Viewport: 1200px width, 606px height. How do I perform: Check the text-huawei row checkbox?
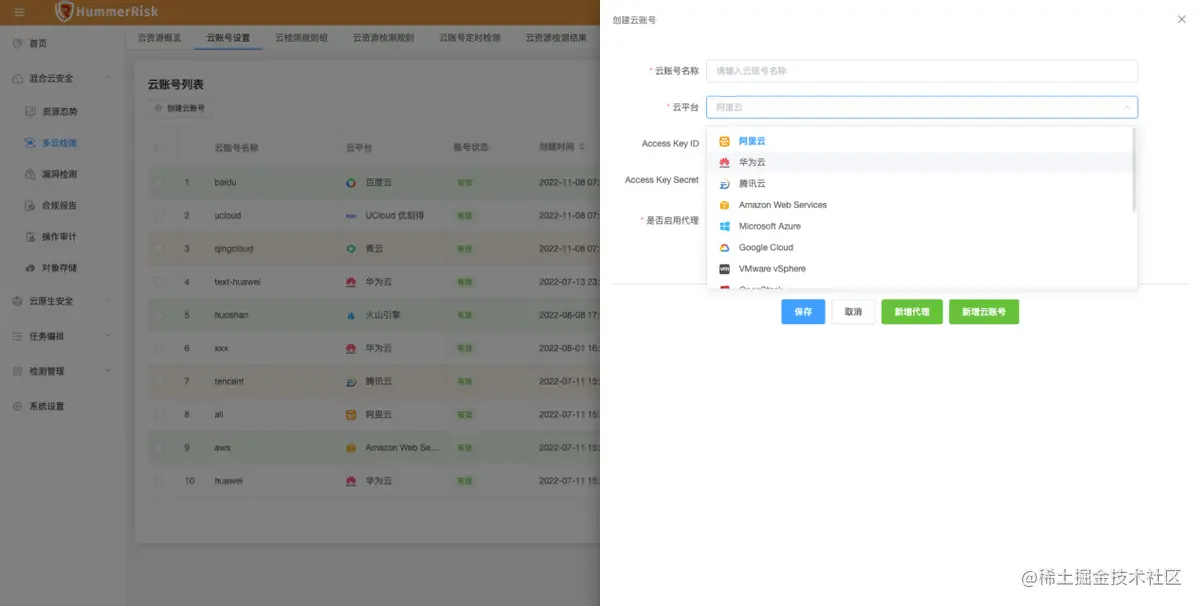(159, 282)
